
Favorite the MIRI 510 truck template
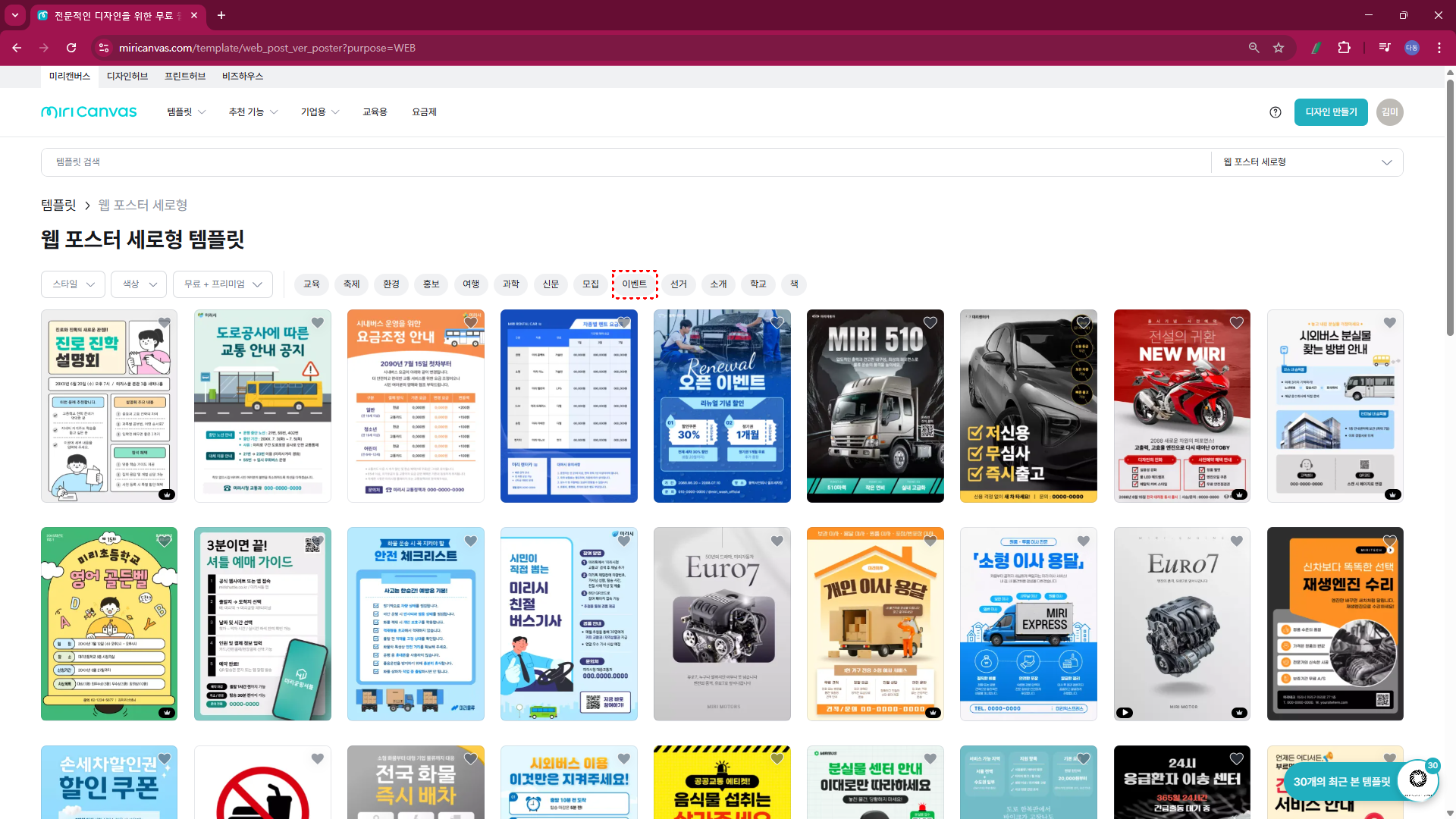(930, 323)
